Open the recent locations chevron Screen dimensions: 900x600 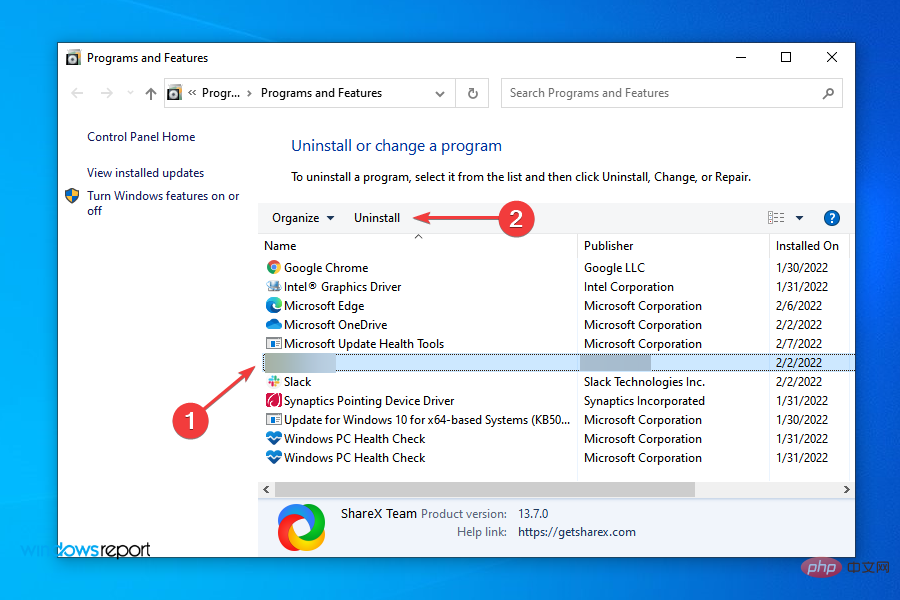129,92
